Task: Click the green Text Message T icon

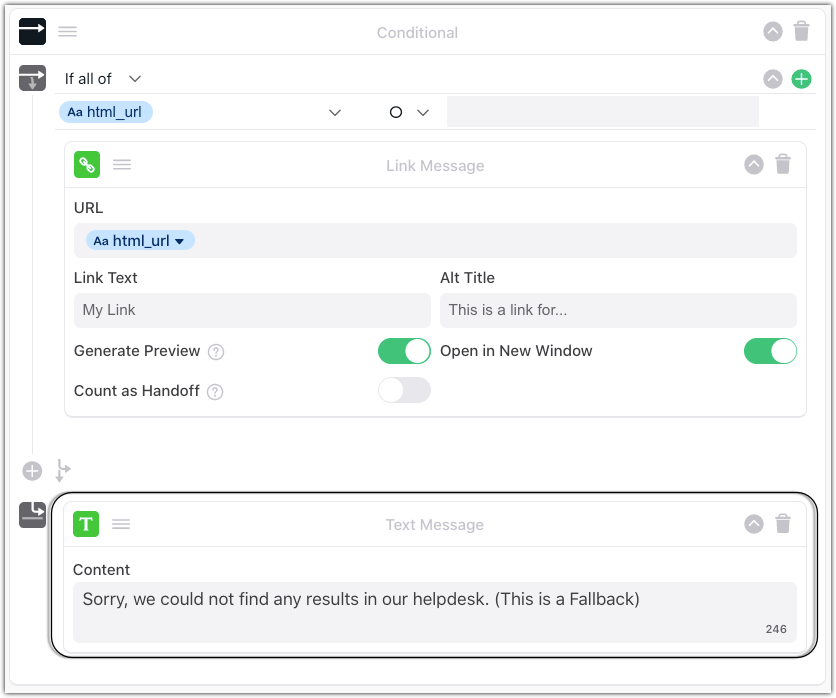Action: (87, 524)
